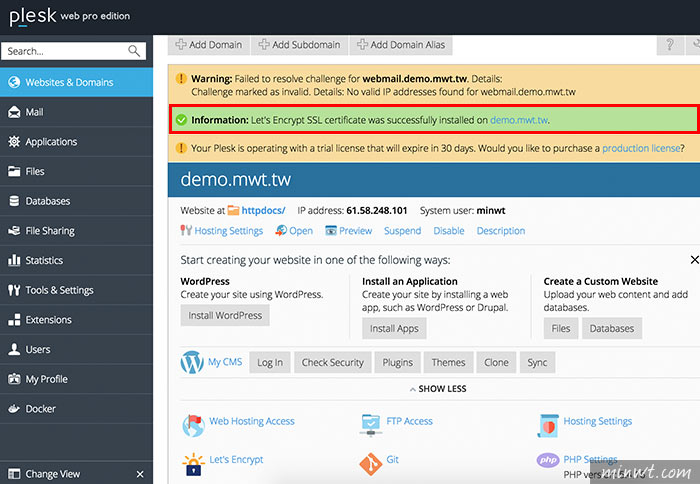The height and width of the screenshot is (484, 700).
Task: Collapse tools with SHOW LESS
Action: coord(438,389)
